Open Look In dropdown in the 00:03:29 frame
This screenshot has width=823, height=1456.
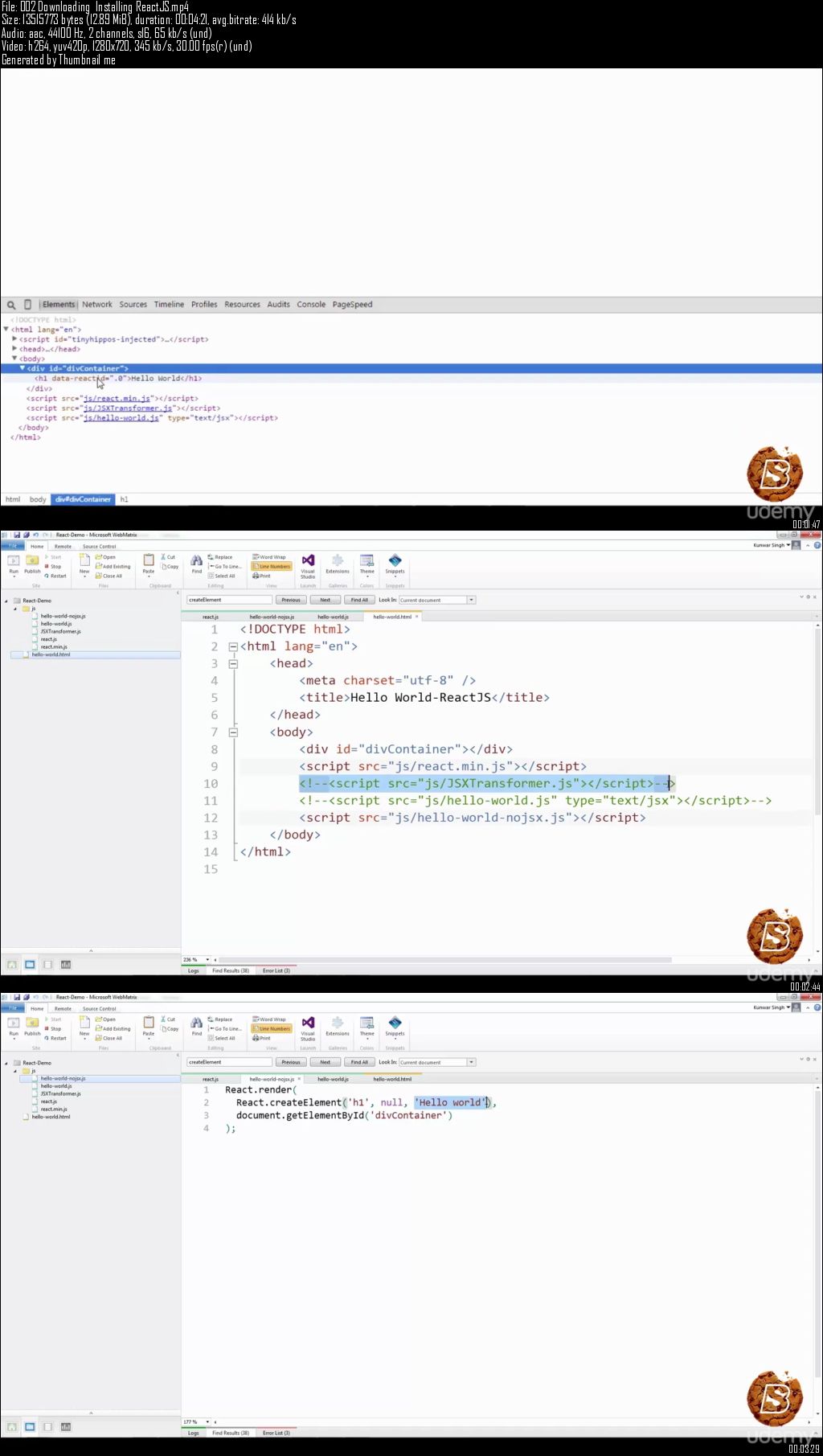(x=472, y=1062)
